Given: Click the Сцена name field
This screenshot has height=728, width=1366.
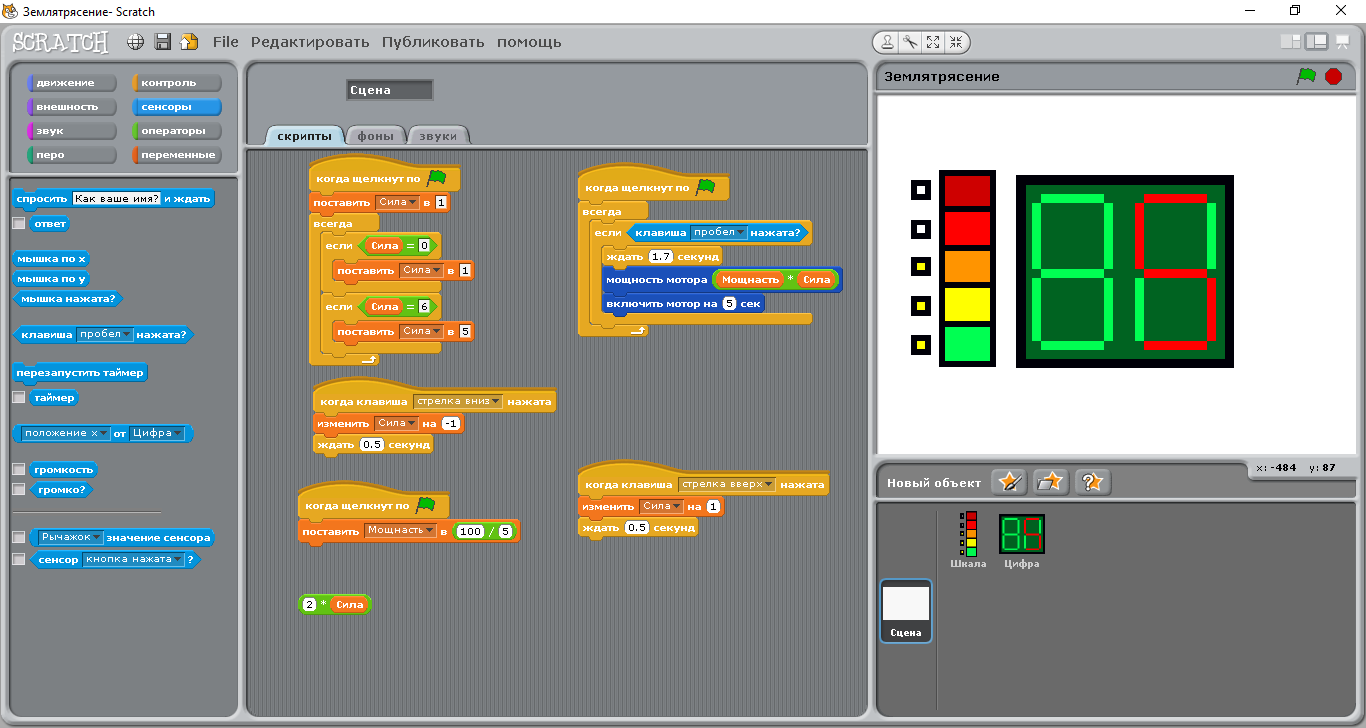Looking at the screenshot, I should click(x=390, y=90).
